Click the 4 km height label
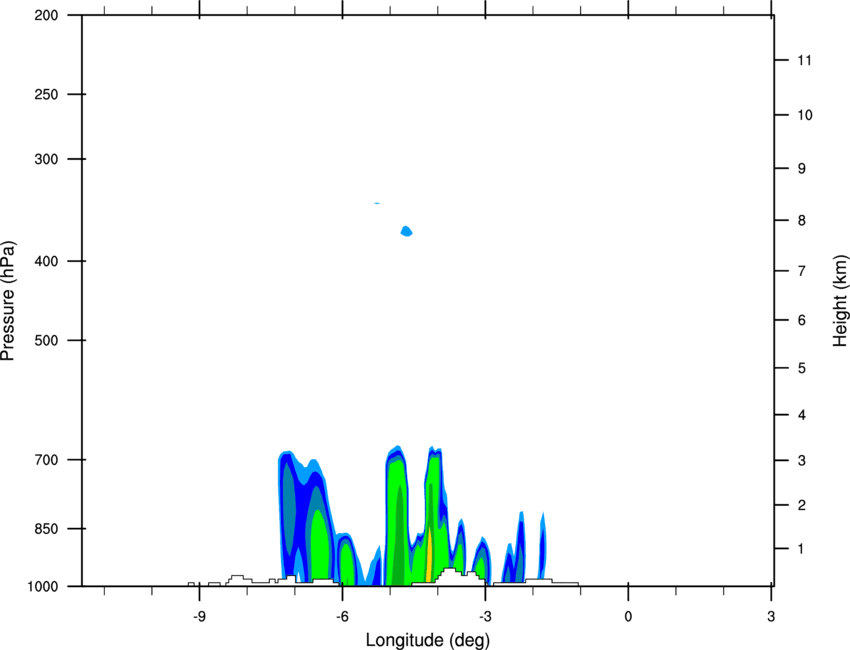Viewport: 850px width, 650px height. [802, 415]
